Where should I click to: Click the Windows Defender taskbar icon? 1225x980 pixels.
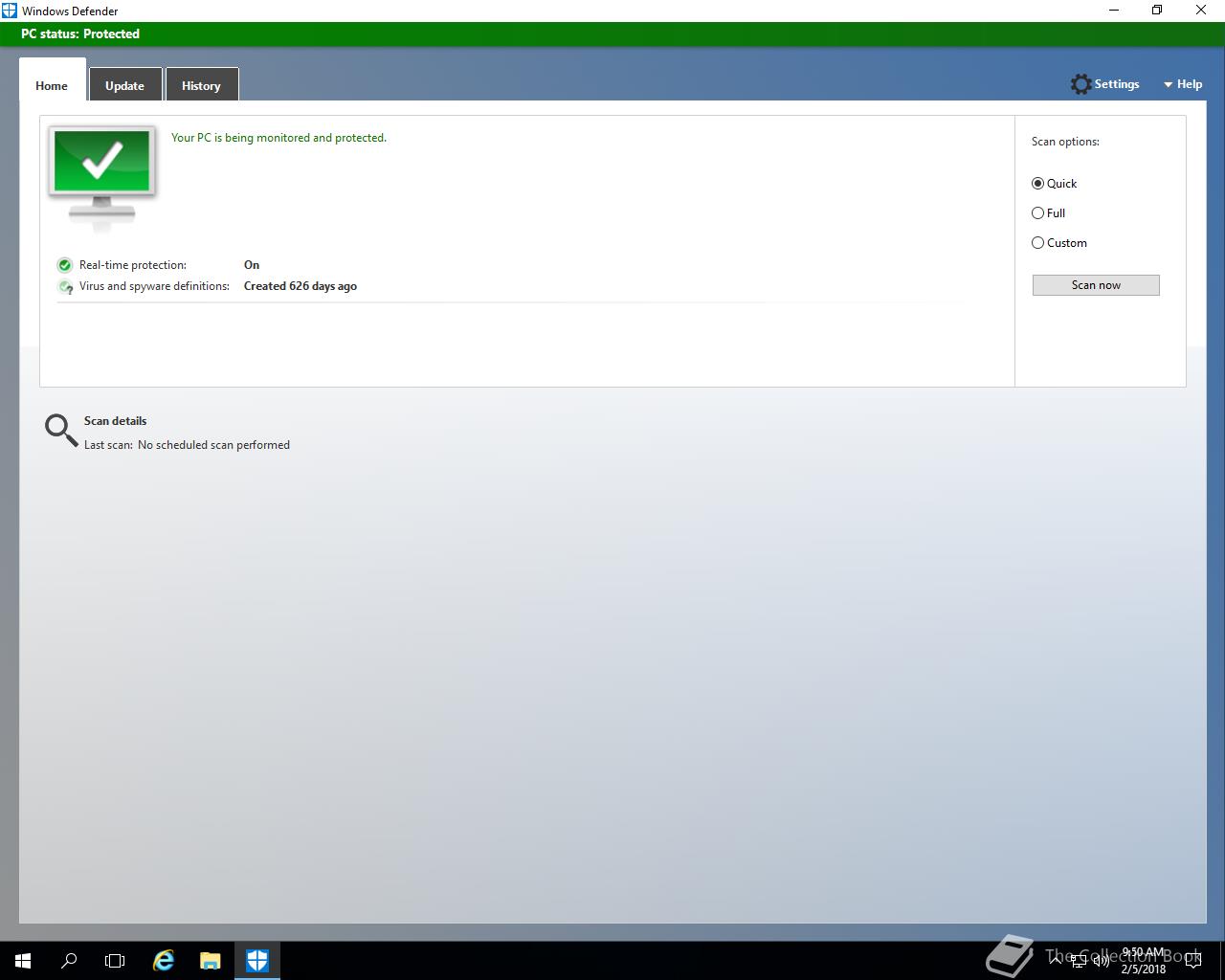pos(257,961)
